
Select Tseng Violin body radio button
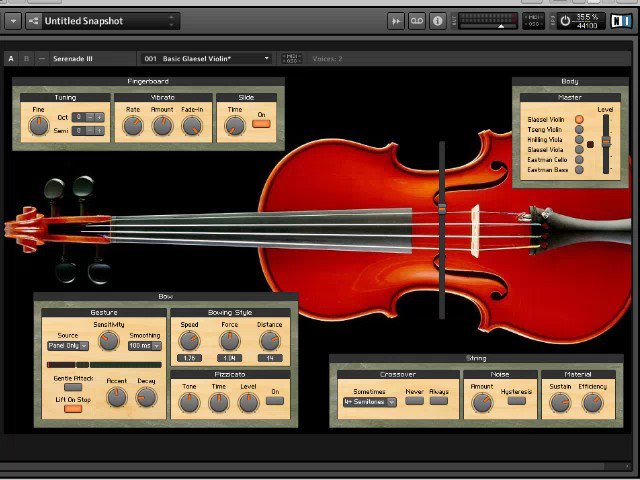click(579, 129)
